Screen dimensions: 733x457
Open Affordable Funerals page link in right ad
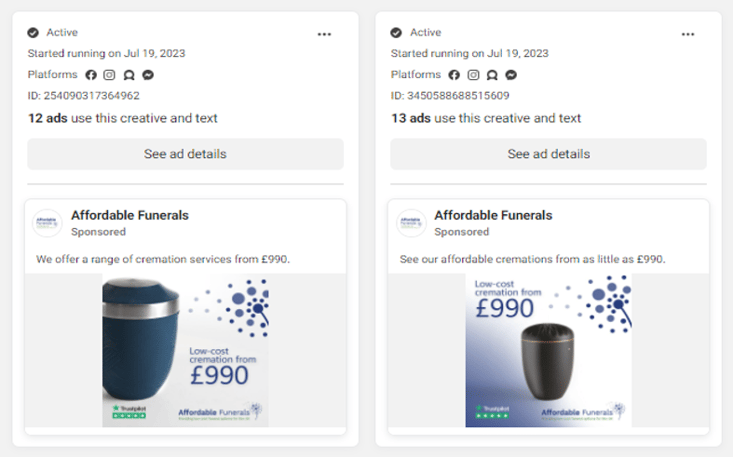[x=493, y=215]
